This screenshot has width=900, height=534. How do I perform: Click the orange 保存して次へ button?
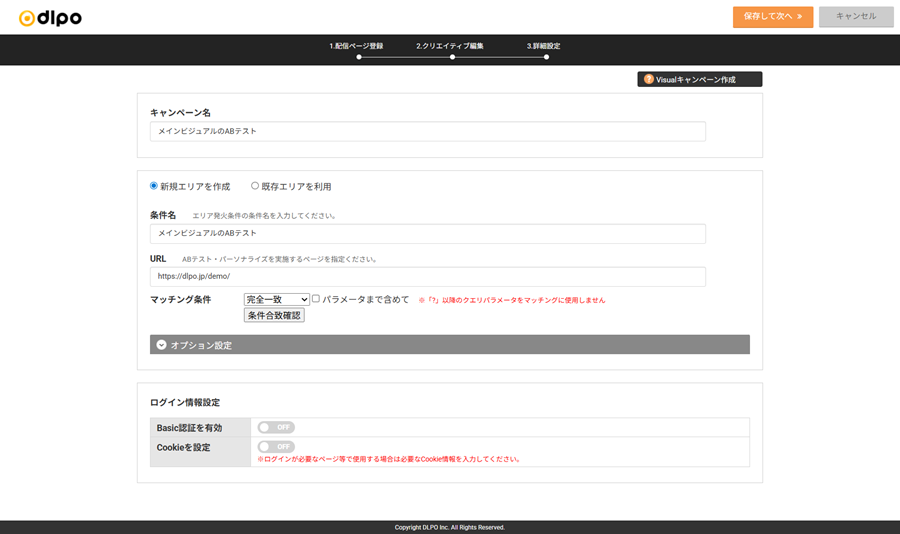pyautogui.click(x=773, y=17)
